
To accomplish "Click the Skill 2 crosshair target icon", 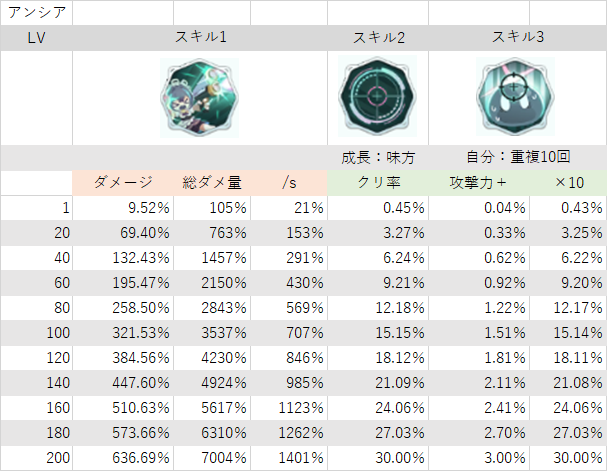I will pyautogui.click(x=377, y=96).
